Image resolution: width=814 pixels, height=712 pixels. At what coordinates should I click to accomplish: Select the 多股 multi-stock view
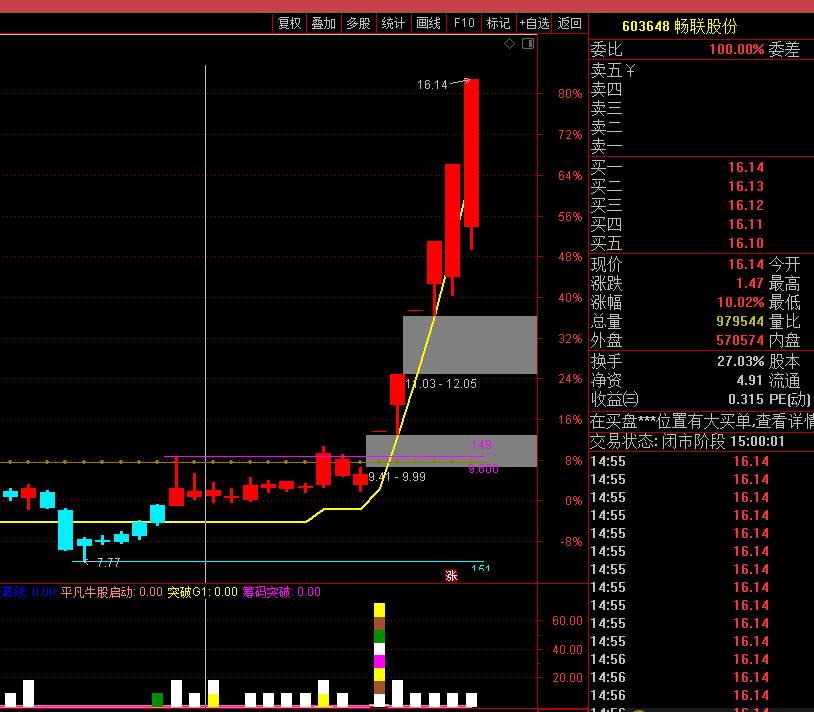tap(358, 23)
